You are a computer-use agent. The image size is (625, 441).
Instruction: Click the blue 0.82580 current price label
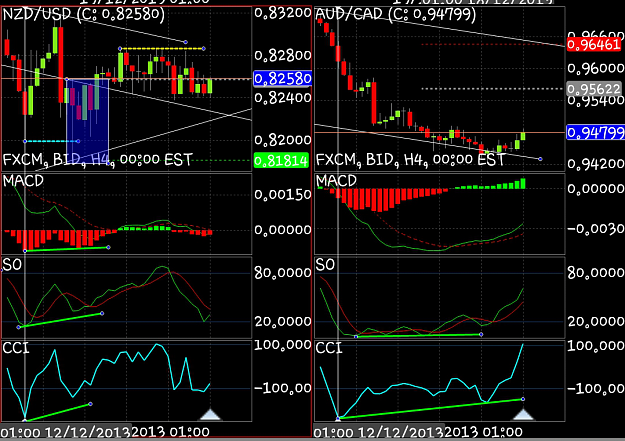[x=282, y=79]
